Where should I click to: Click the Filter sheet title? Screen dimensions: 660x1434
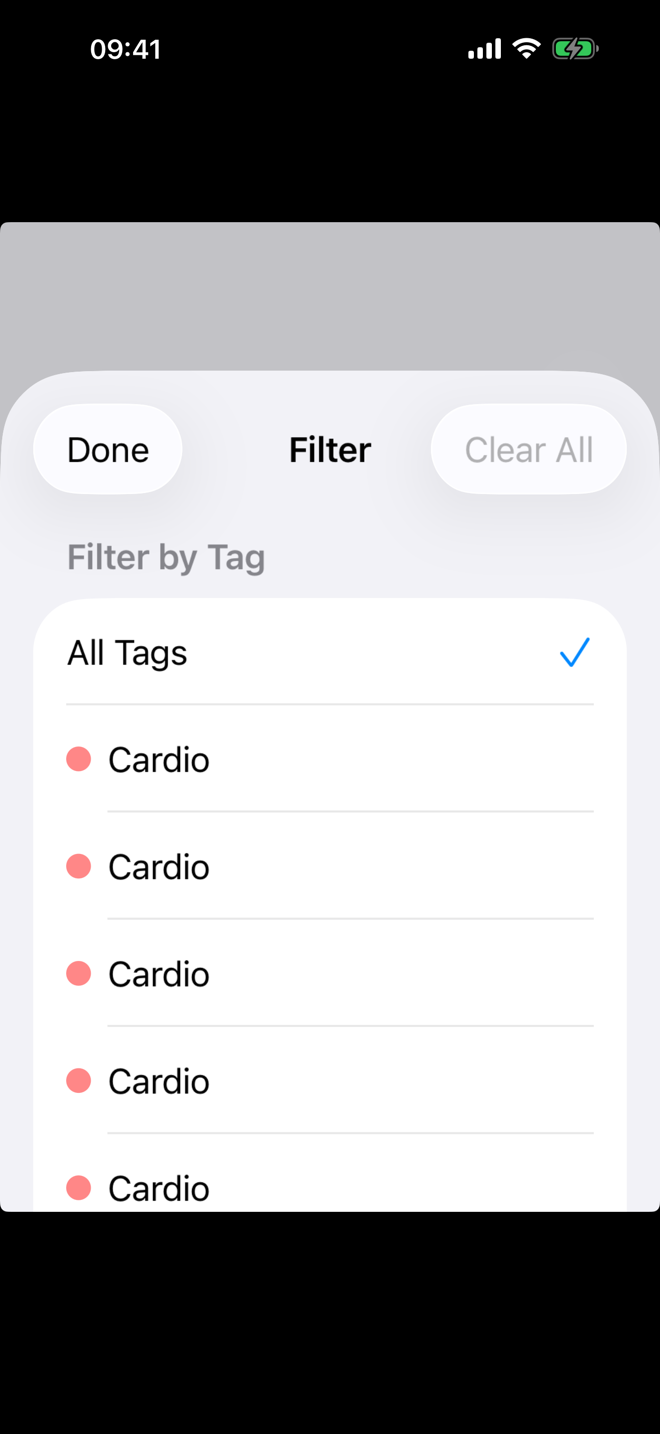(x=330, y=450)
